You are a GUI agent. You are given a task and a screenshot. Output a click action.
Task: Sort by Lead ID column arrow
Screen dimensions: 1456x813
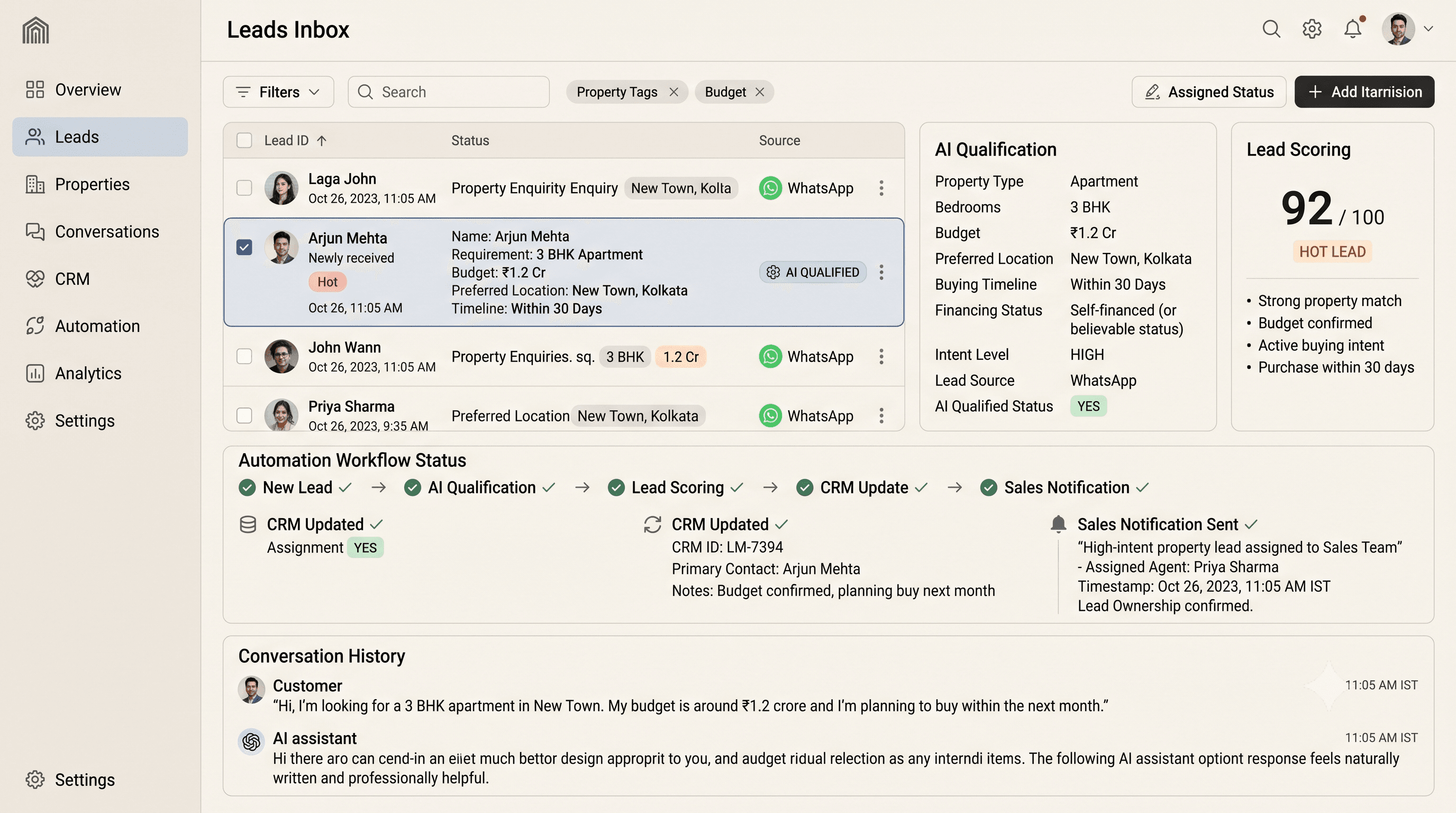pos(322,140)
